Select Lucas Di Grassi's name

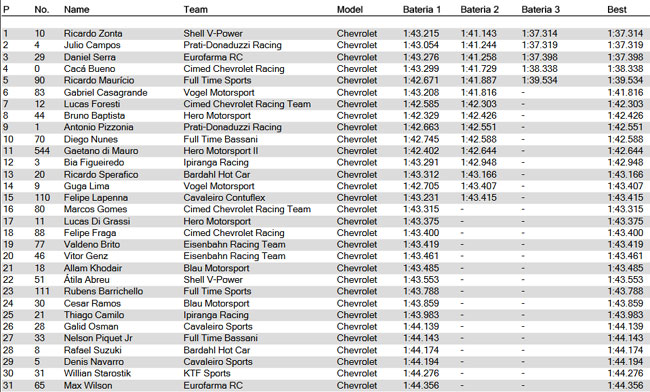[97, 221]
